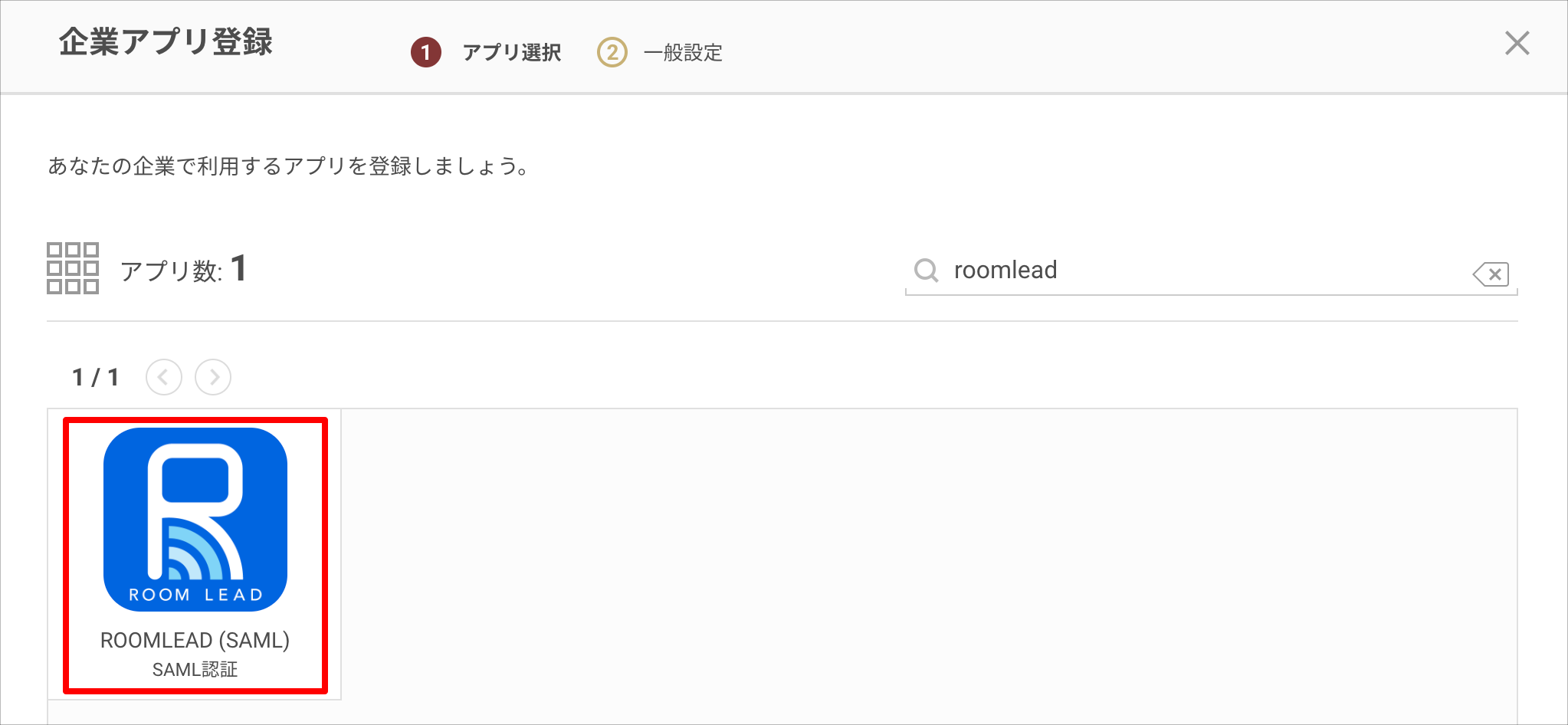1568x725 pixels.
Task: Go to next page of apps
Action: coord(213,377)
